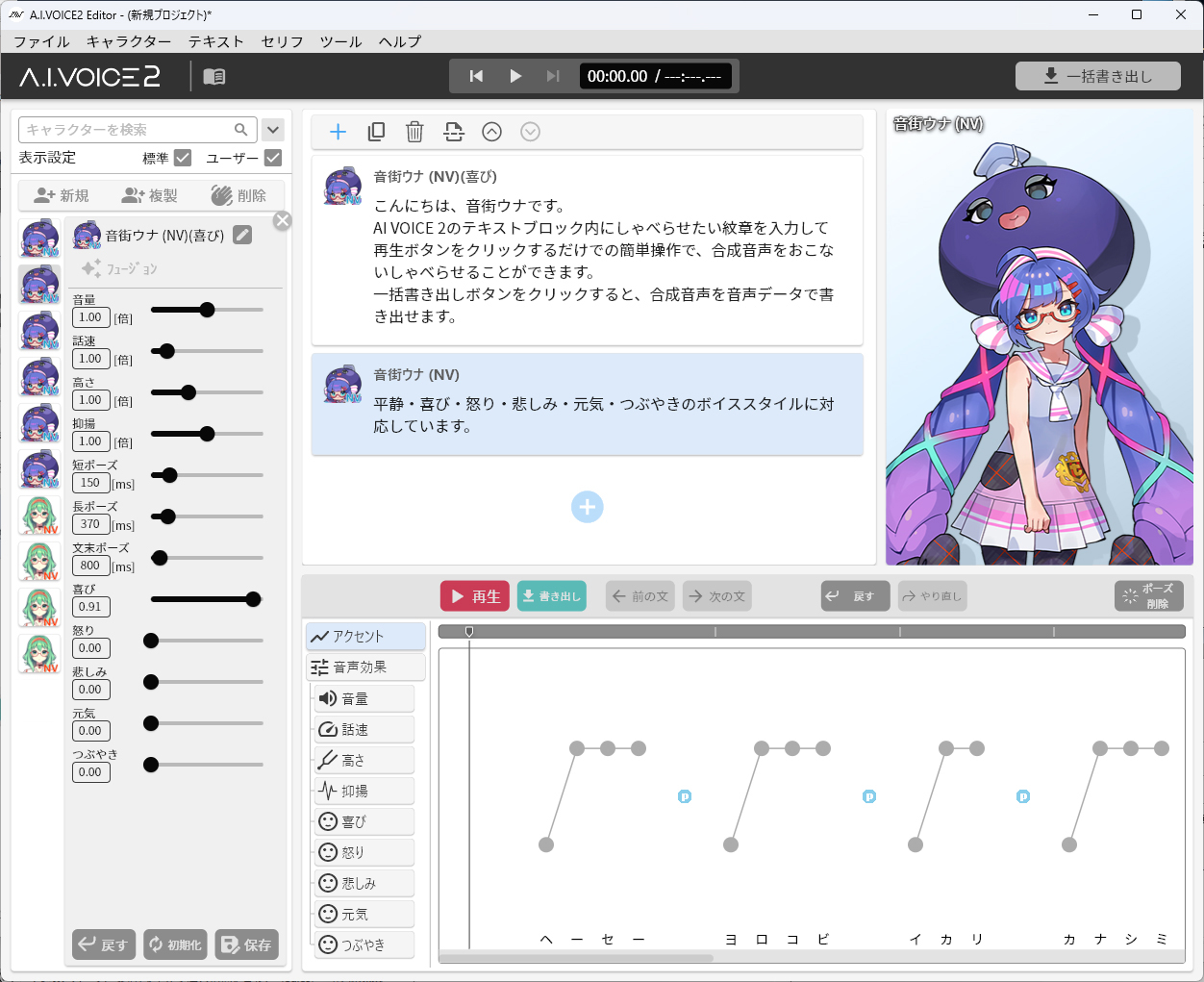Select 喜び emotion effect button
The image size is (1204, 982).
pos(364,821)
